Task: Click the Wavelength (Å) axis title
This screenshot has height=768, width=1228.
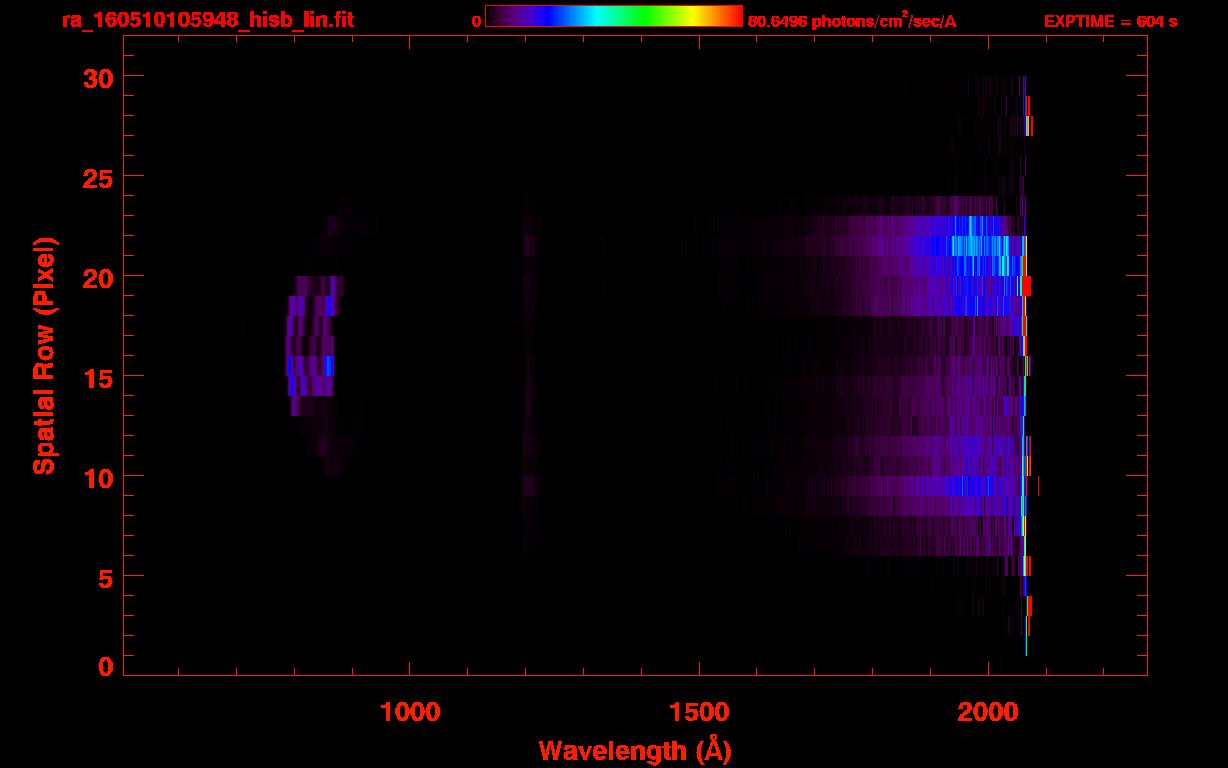Action: (635, 749)
